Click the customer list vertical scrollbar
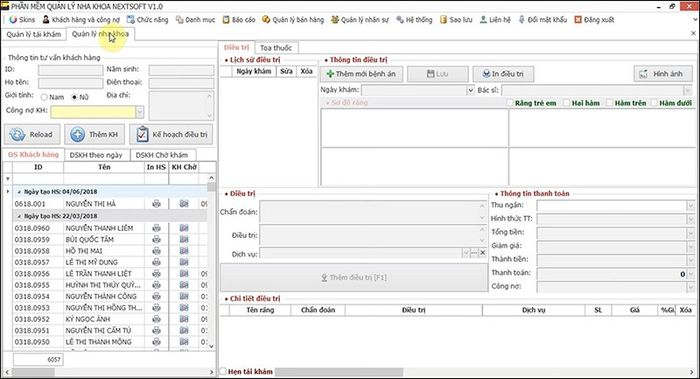Screen dimensions: 700x379 pos(212,263)
